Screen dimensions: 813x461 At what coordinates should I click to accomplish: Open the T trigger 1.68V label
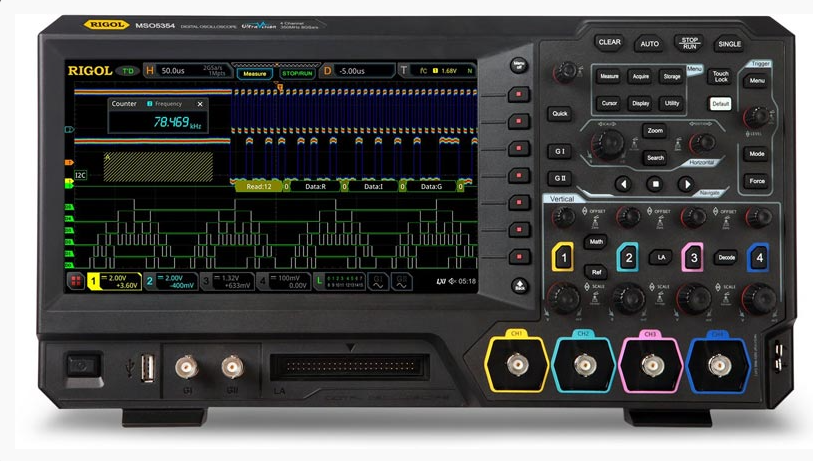[437, 71]
